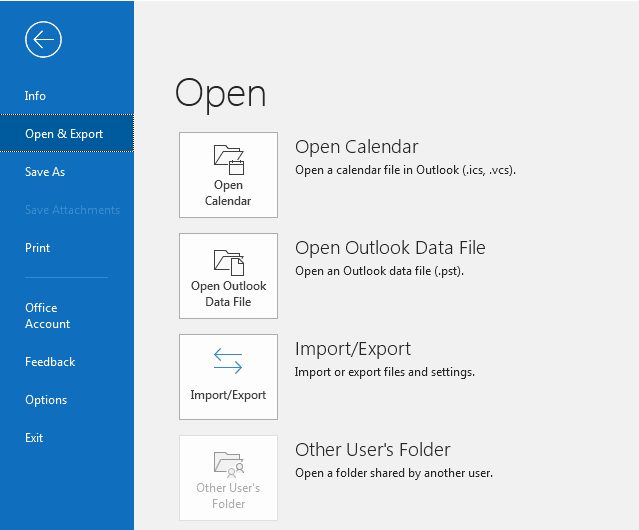Click the Open Outlook Data File tile
The width and height of the screenshot is (639, 530).
pyautogui.click(x=228, y=276)
